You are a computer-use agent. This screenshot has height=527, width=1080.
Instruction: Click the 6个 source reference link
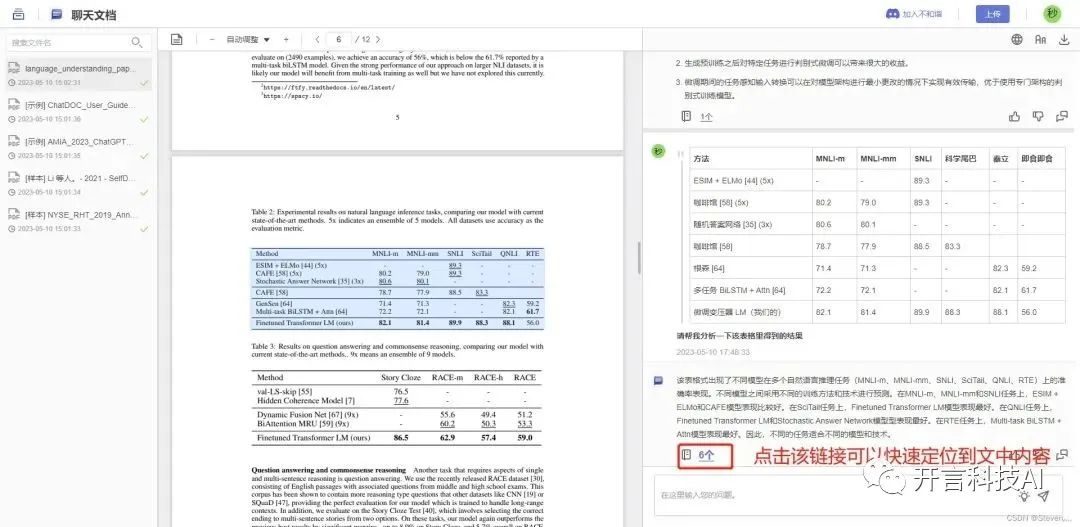(707, 455)
